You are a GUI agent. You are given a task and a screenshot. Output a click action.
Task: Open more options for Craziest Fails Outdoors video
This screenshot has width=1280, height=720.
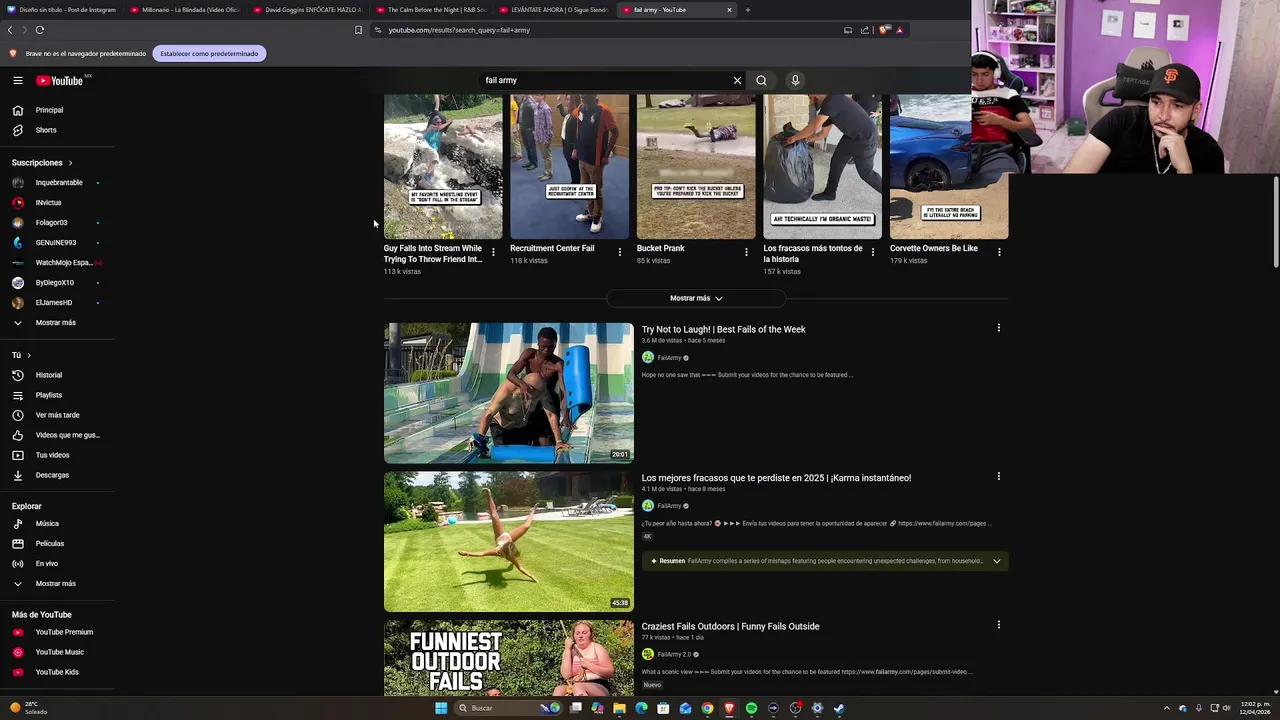998,625
